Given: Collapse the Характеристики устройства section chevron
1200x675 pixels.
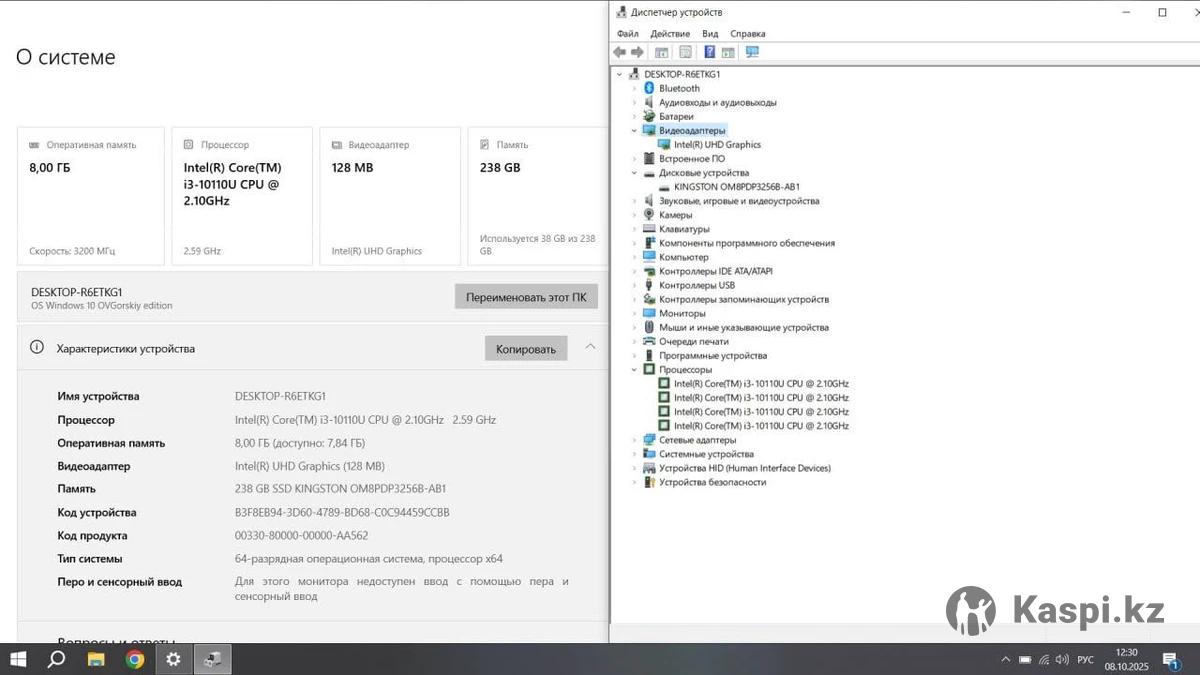Looking at the screenshot, I should tap(590, 347).
